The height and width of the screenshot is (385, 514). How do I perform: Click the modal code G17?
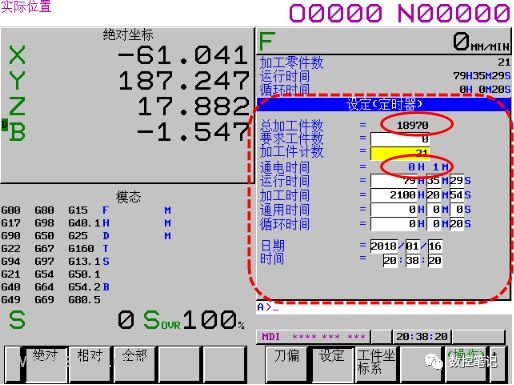pyautogui.click(x=11, y=223)
